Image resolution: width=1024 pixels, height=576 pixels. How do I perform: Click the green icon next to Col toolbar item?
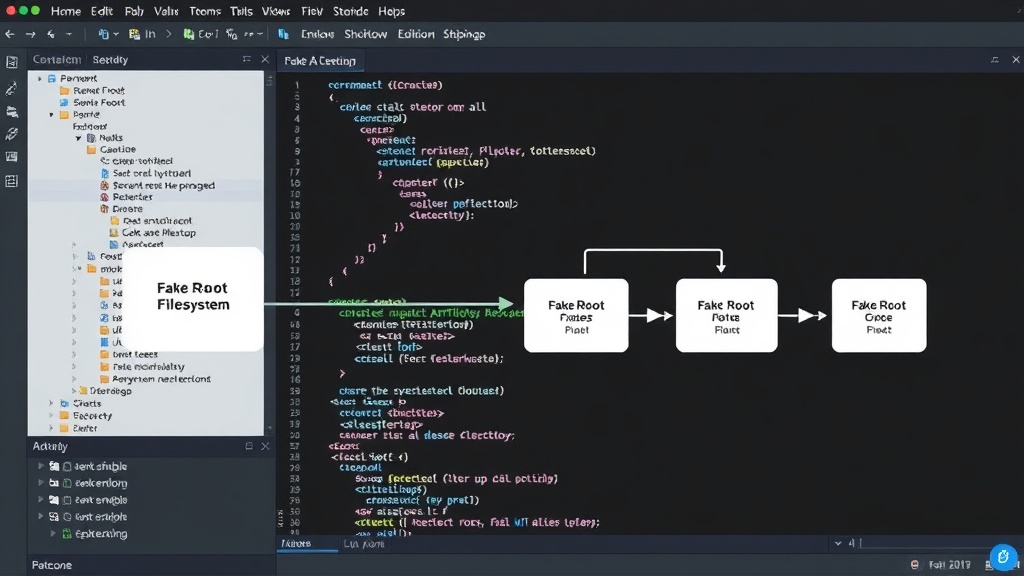[189, 34]
